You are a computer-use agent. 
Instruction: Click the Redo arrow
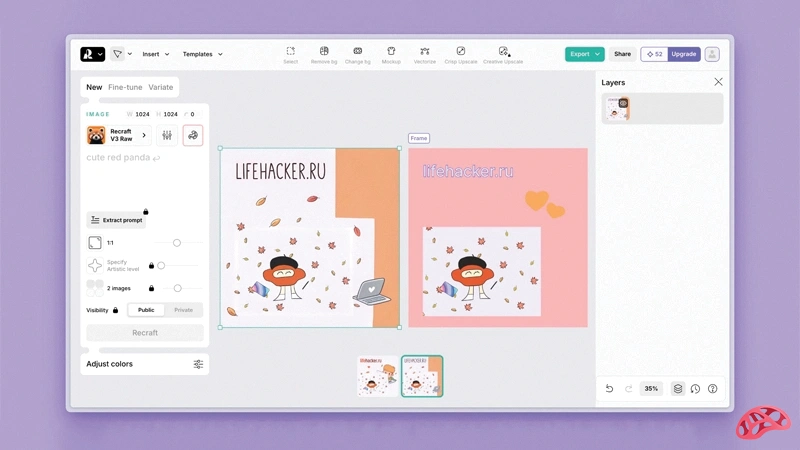click(629, 389)
